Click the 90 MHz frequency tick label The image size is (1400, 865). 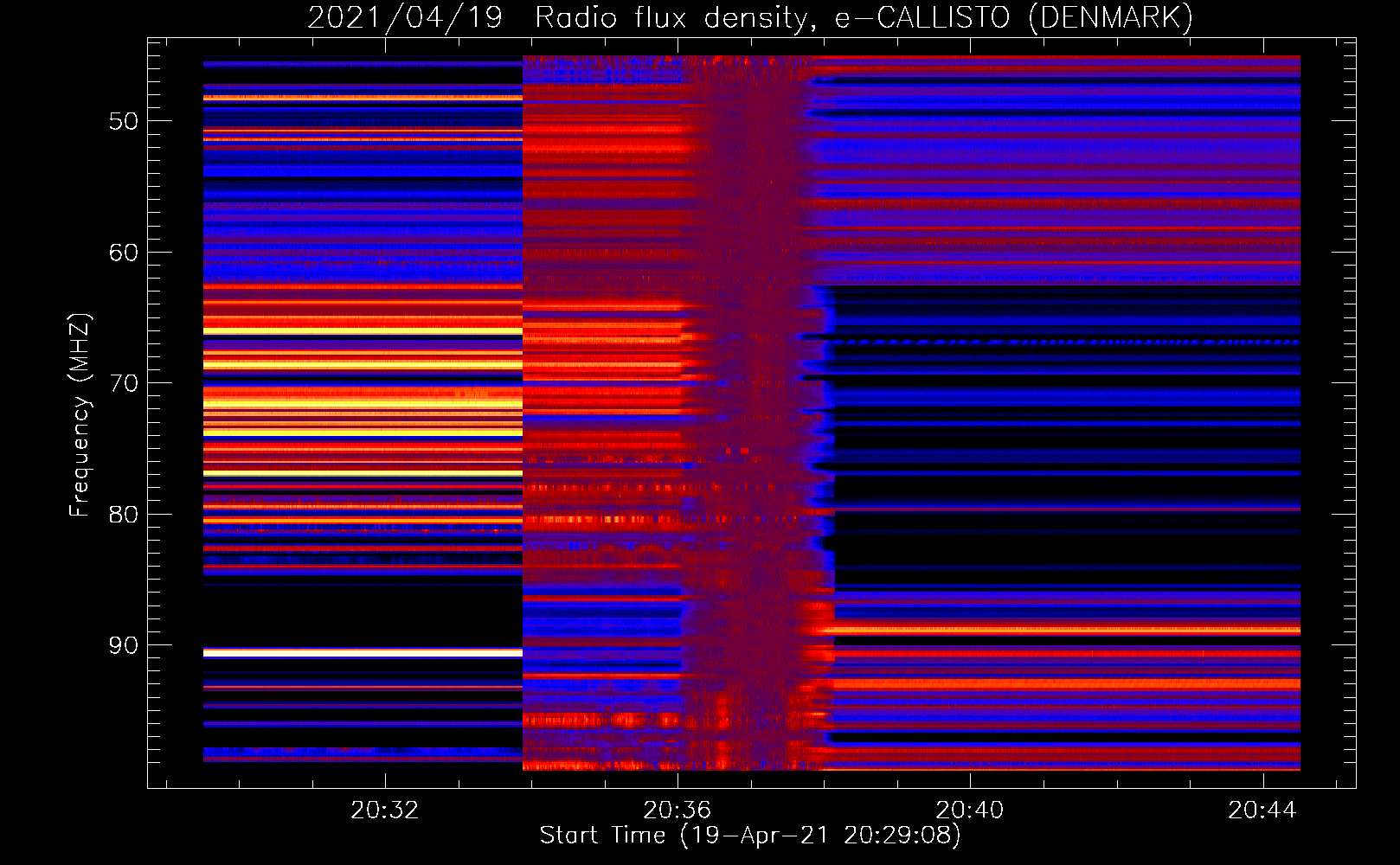[x=124, y=645]
